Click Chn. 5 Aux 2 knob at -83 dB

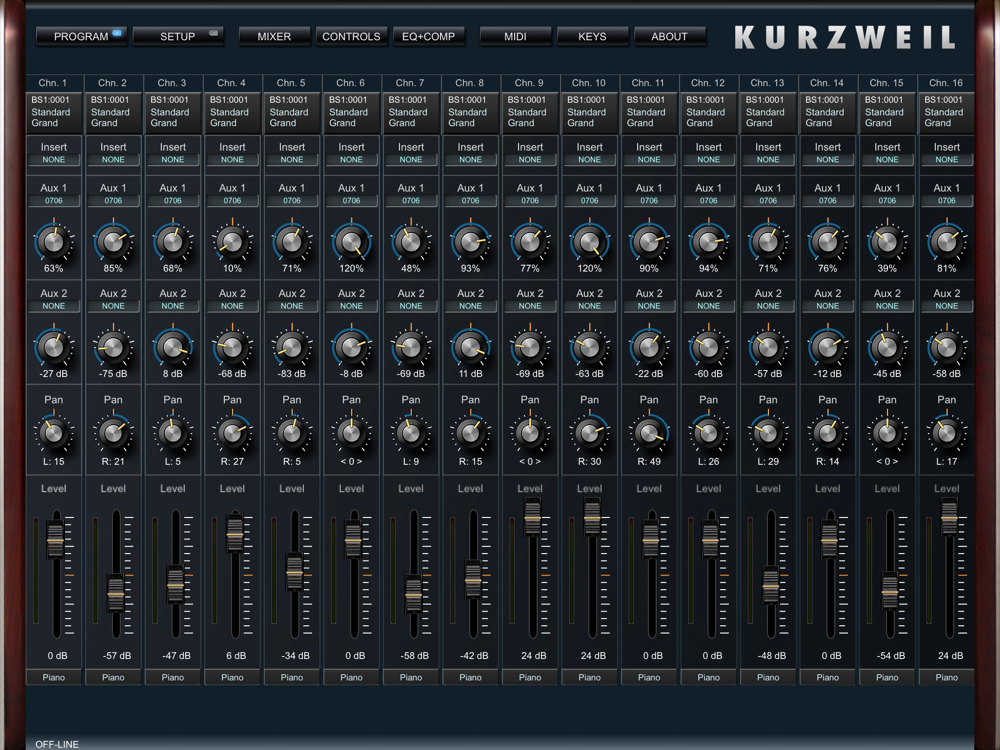pyautogui.click(x=292, y=348)
